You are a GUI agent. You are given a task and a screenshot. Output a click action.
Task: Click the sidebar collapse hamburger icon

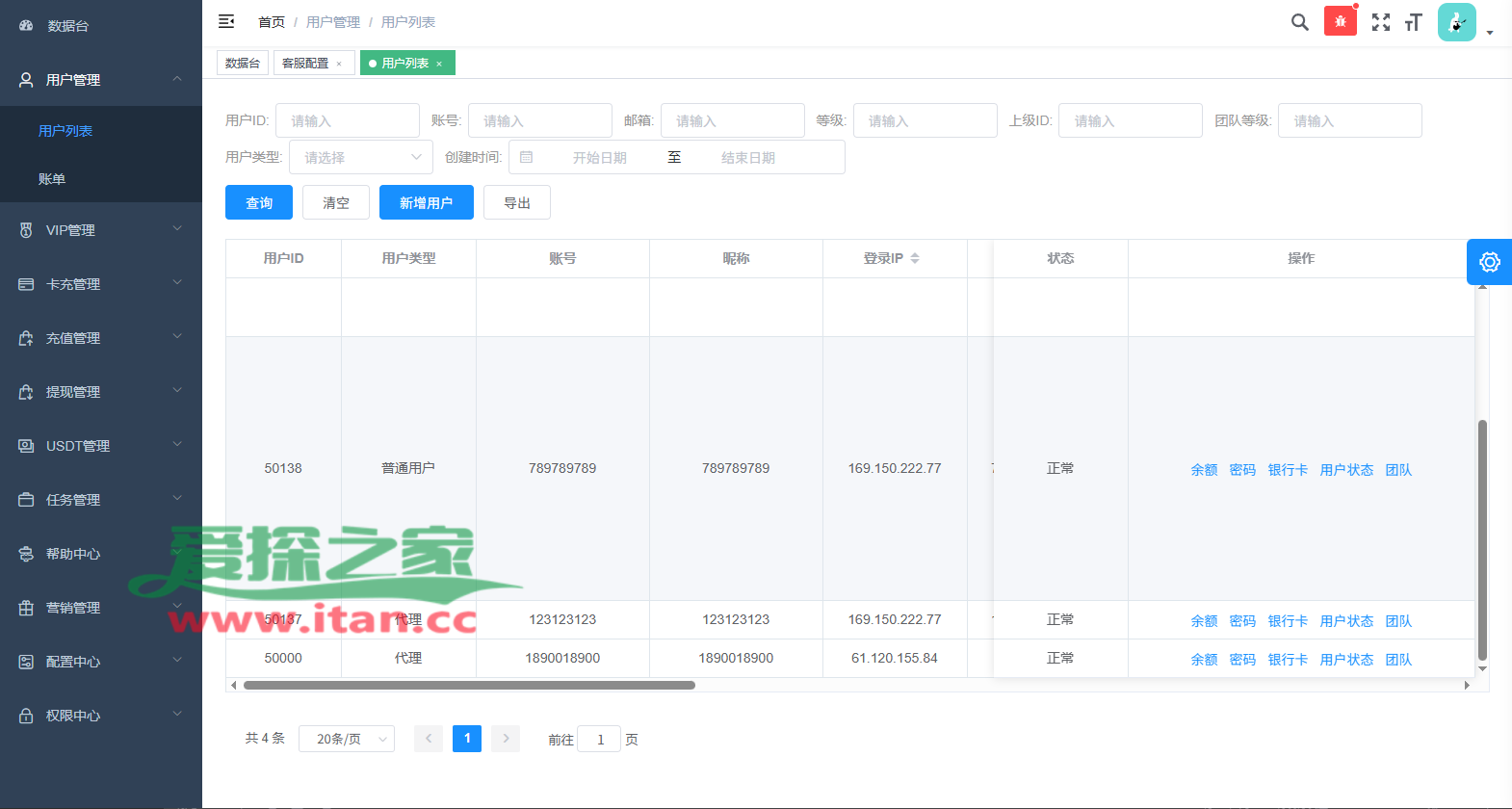click(226, 21)
